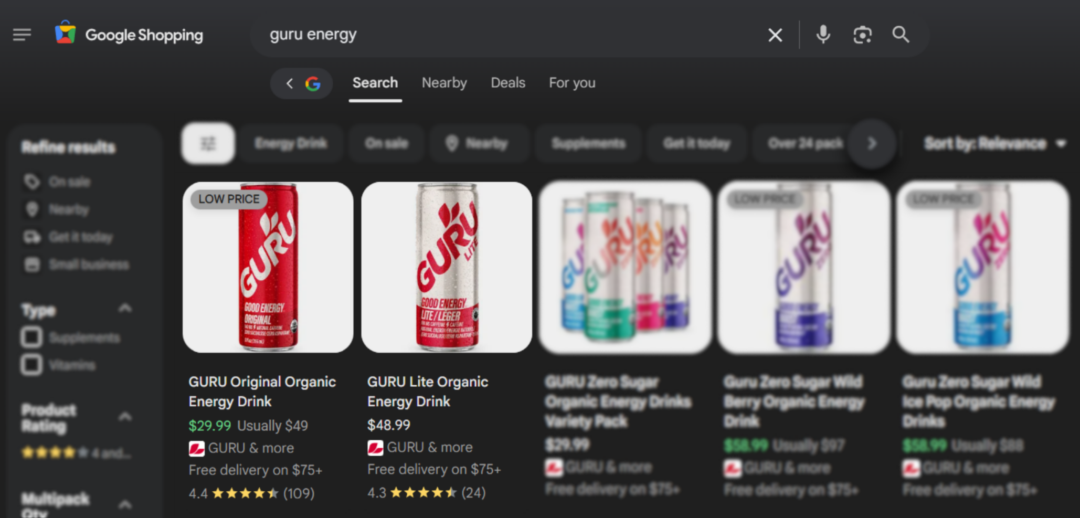Image resolution: width=1080 pixels, height=518 pixels.
Task: Start voice search with microphone
Action: [823, 34]
